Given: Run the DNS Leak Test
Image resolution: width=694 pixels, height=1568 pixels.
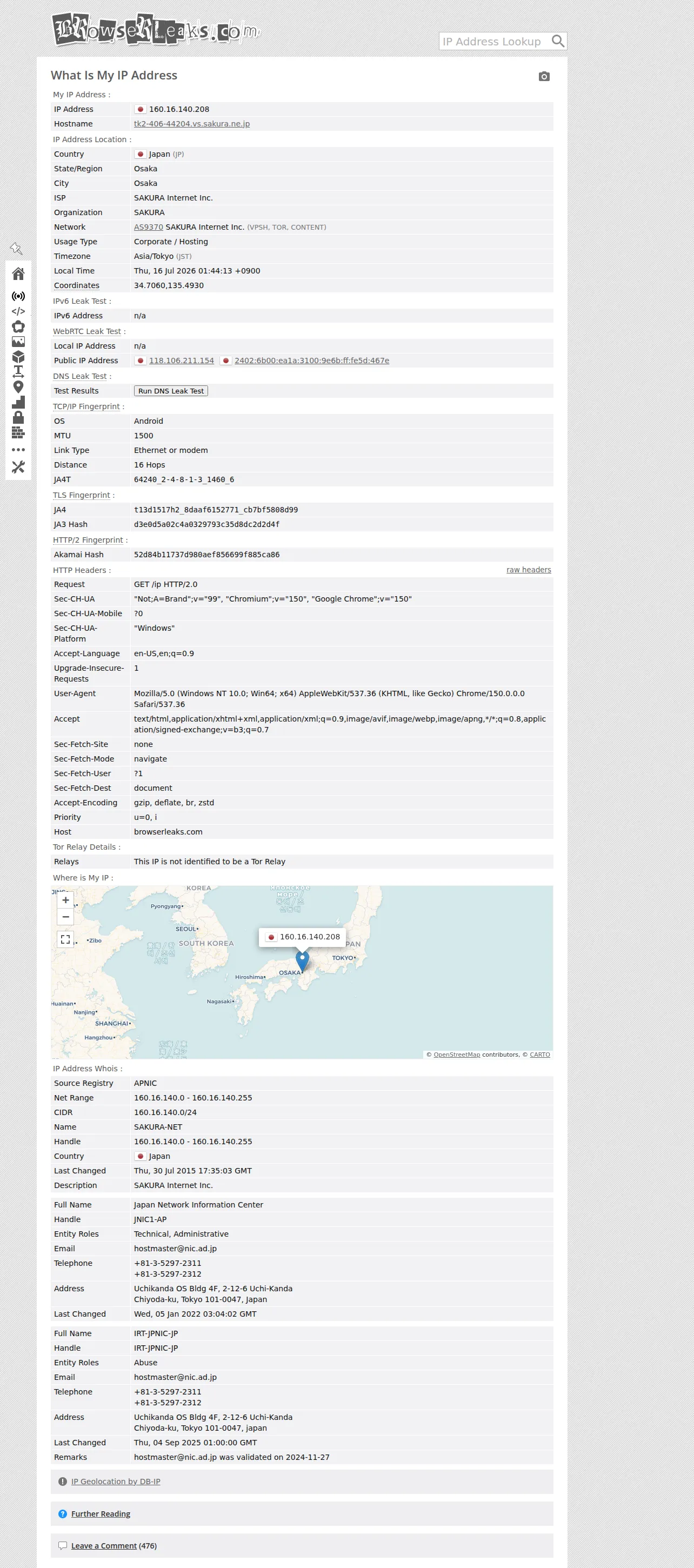Looking at the screenshot, I should pos(171,391).
